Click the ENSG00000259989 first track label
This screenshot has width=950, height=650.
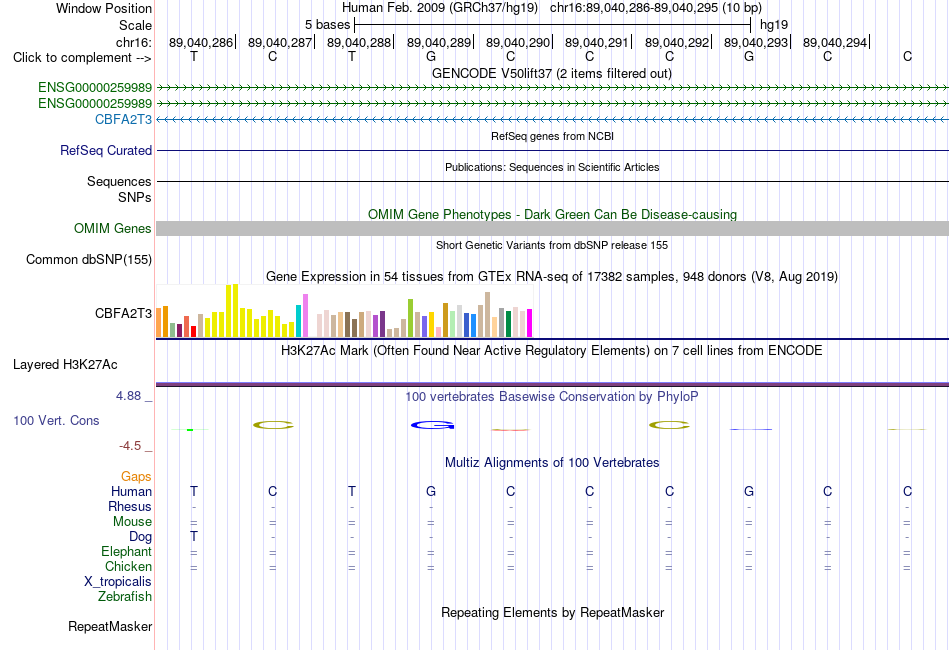point(95,88)
